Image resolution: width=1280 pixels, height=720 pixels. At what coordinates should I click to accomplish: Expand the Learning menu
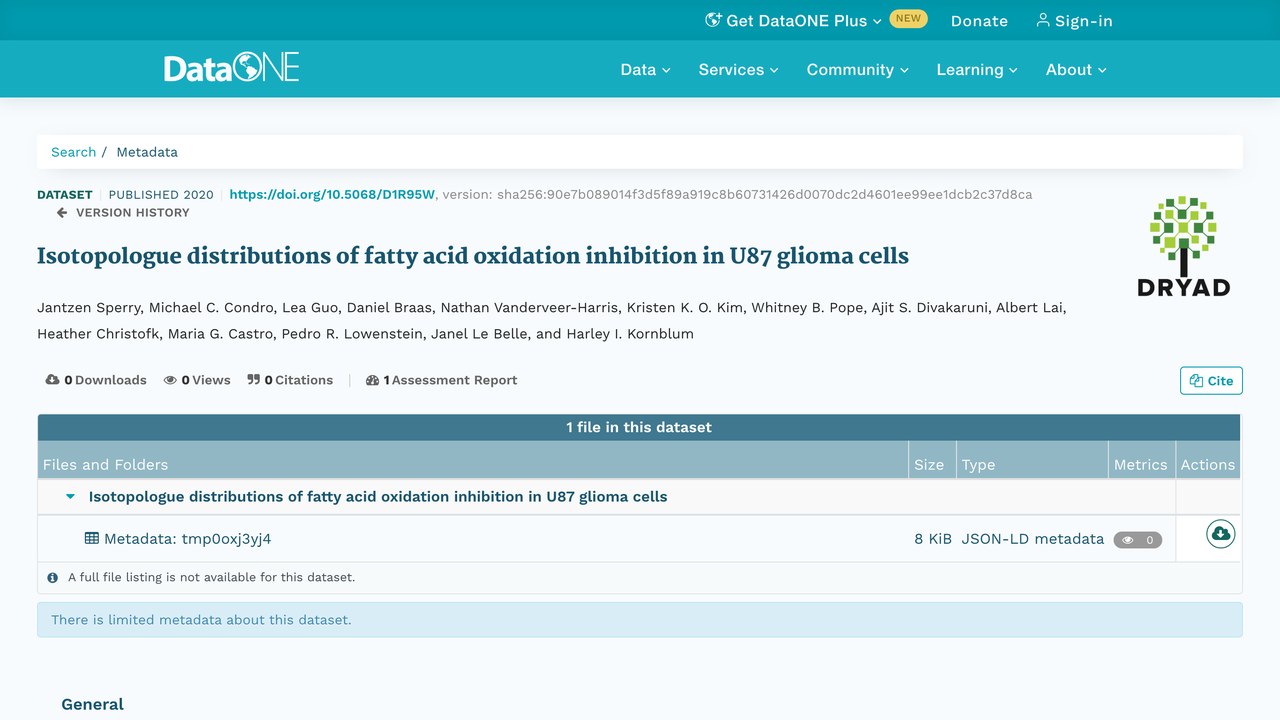coord(977,69)
